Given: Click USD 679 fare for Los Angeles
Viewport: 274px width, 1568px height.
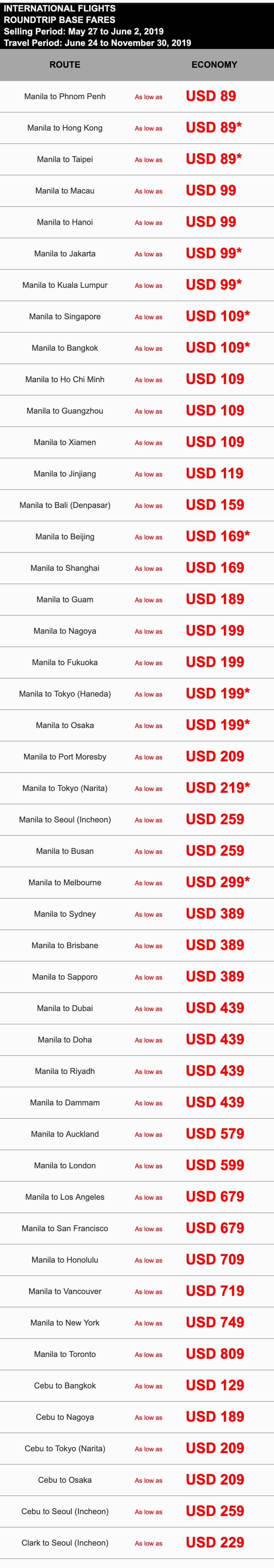Looking at the screenshot, I should pyautogui.click(x=214, y=1197).
